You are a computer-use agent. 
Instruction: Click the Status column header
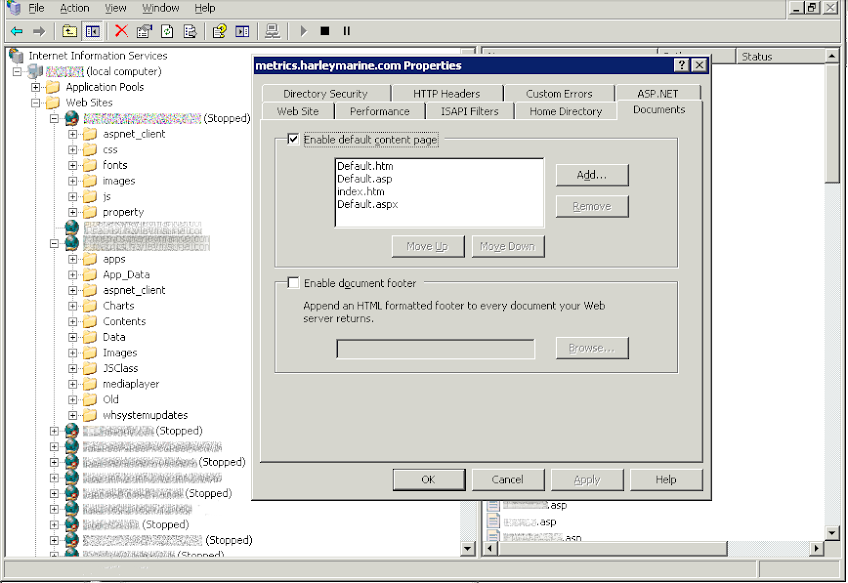(780, 56)
